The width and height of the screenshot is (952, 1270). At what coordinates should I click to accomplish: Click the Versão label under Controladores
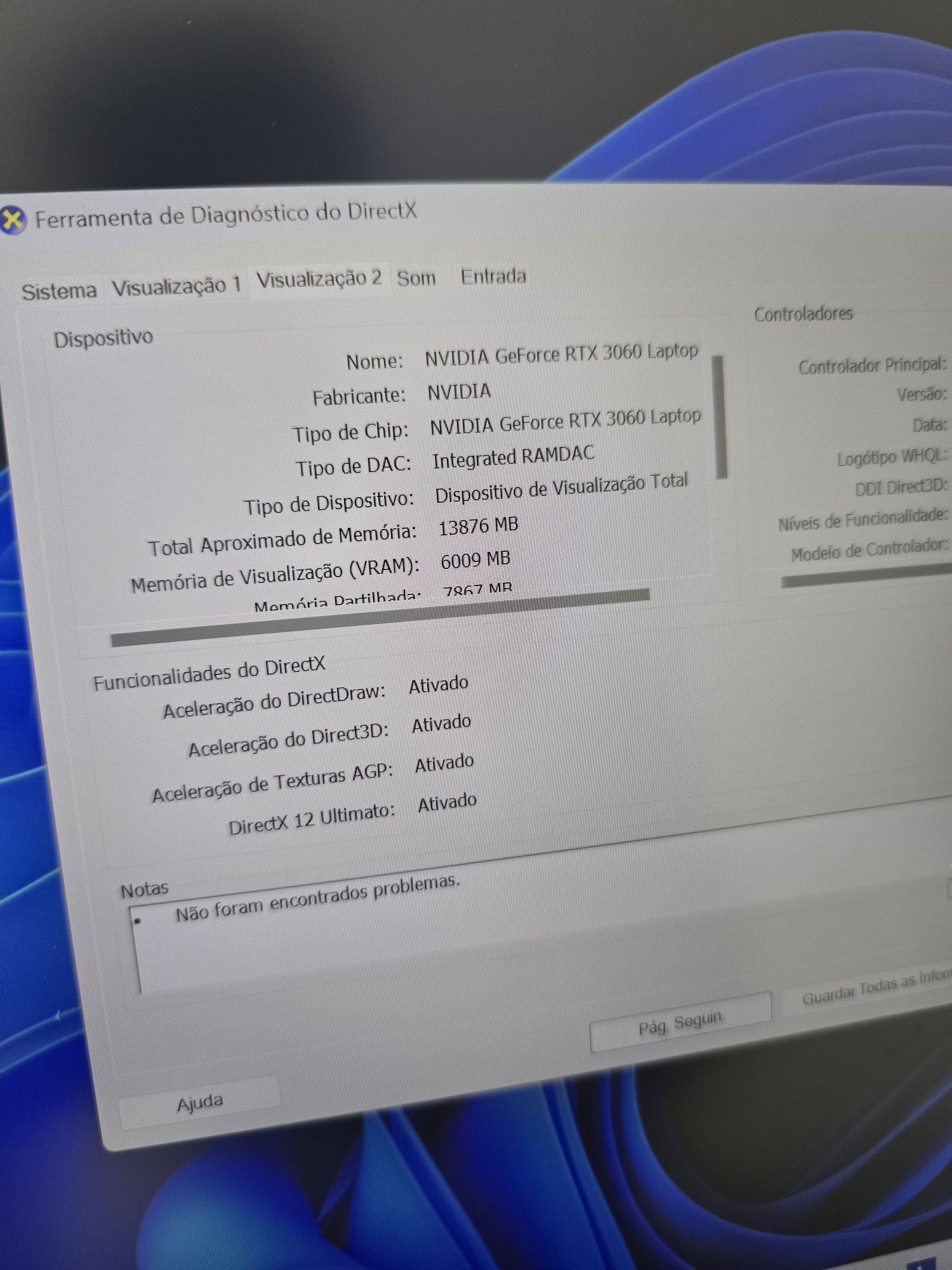point(922,394)
